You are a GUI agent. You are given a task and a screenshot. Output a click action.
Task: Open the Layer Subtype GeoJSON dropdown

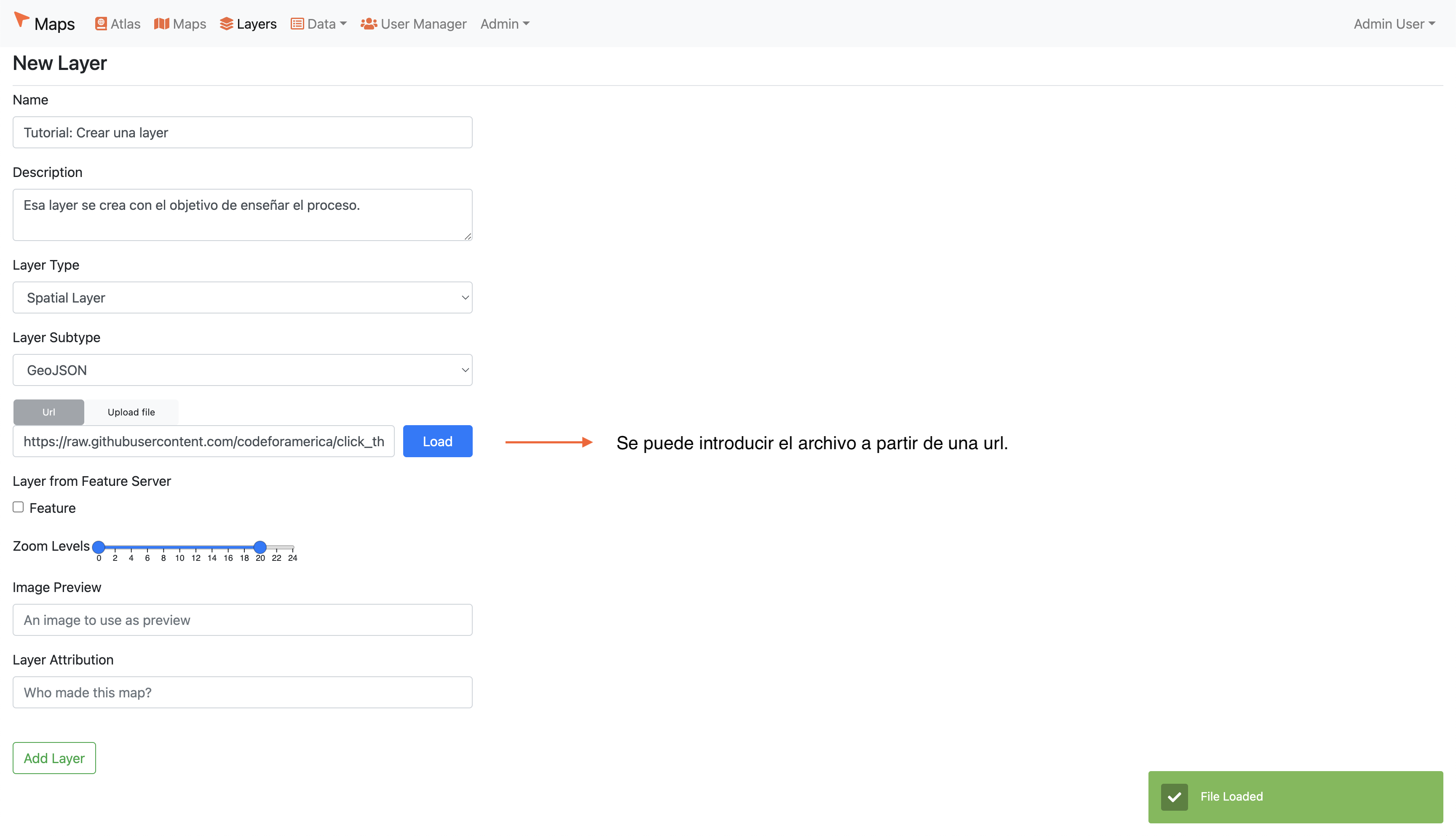[x=242, y=369]
